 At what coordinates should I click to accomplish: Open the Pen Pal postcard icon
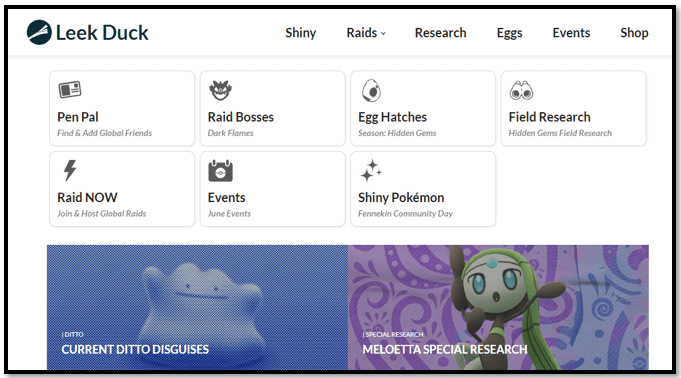70,90
